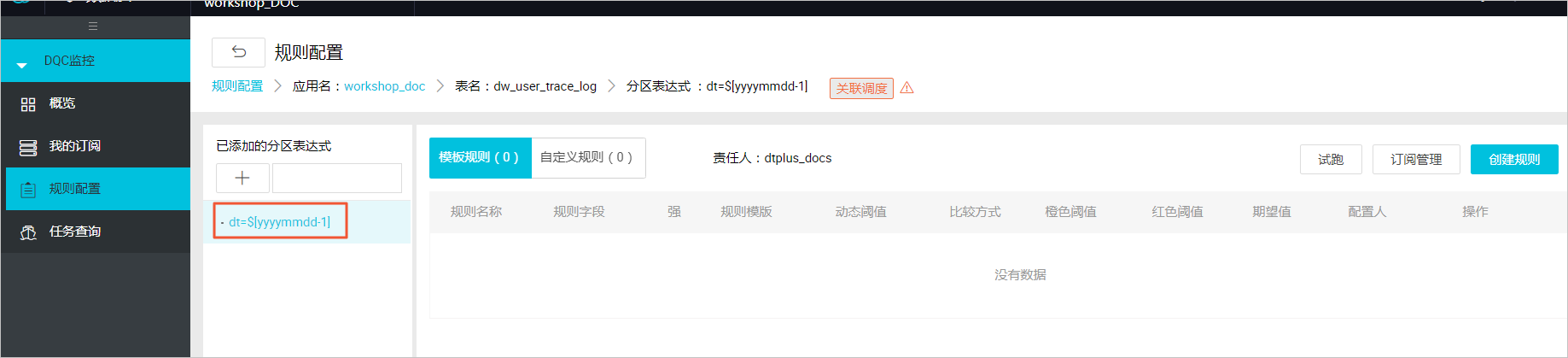
Task: Click the orange warning triangle icon
Action: pyautogui.click(x=906, y=88)
